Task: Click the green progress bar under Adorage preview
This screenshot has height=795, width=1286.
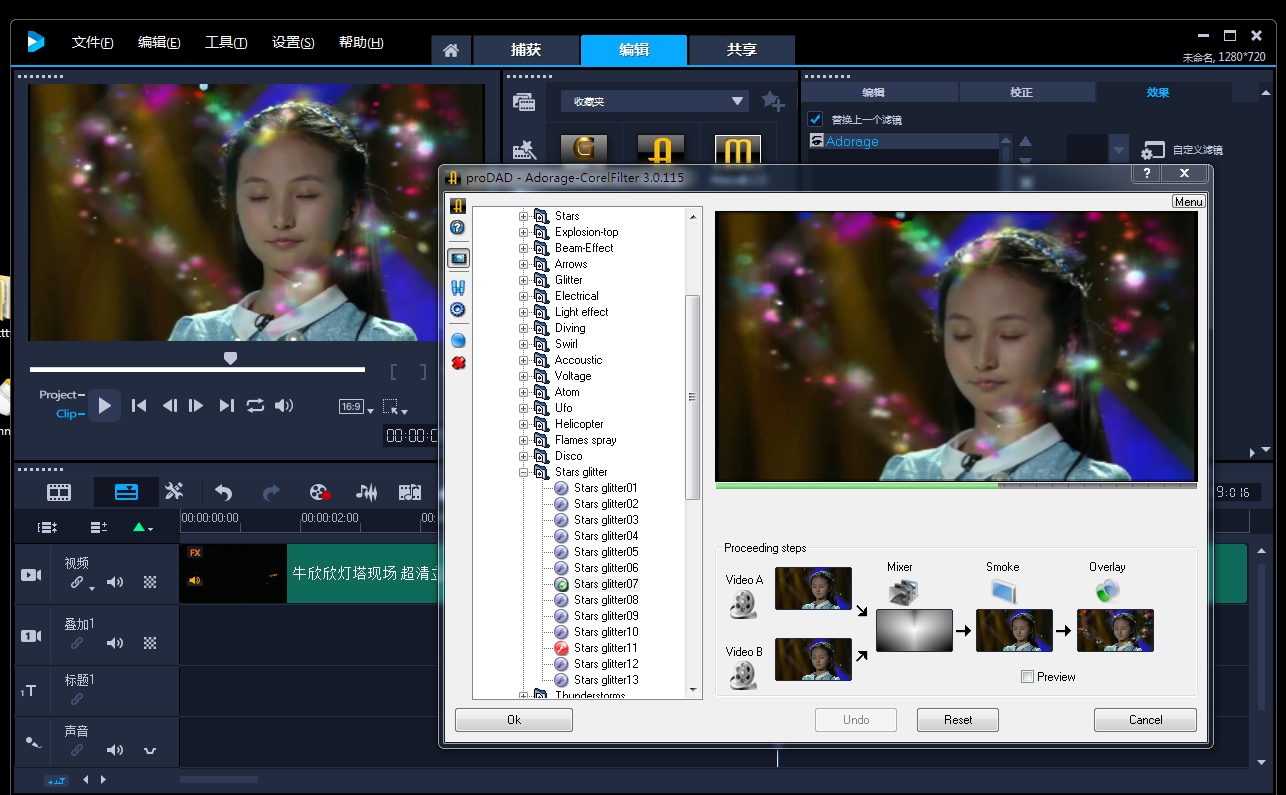Action: pyautogui.click(x=857, y=486)
